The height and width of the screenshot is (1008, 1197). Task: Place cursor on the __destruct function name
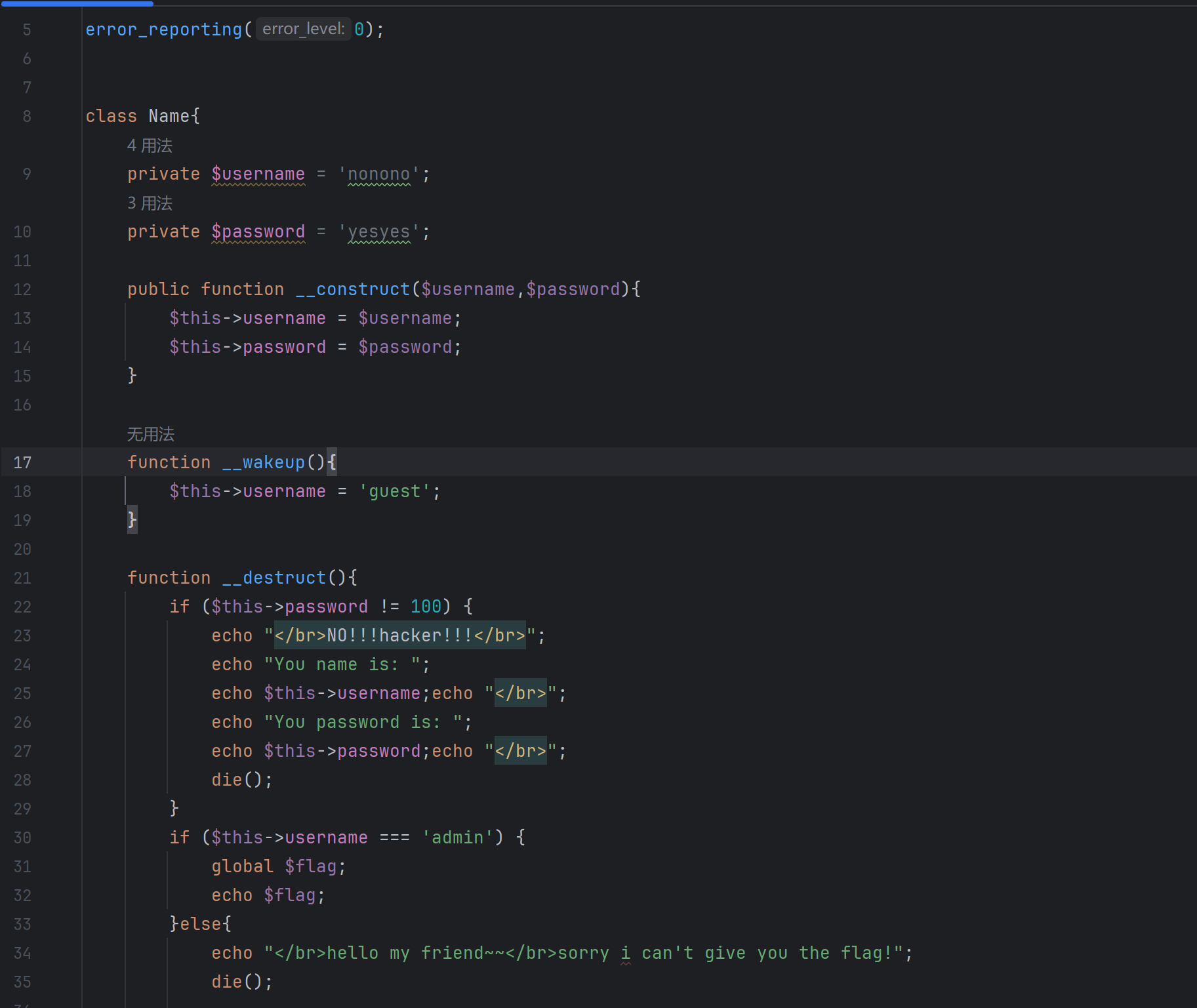(x=274, y=578)
